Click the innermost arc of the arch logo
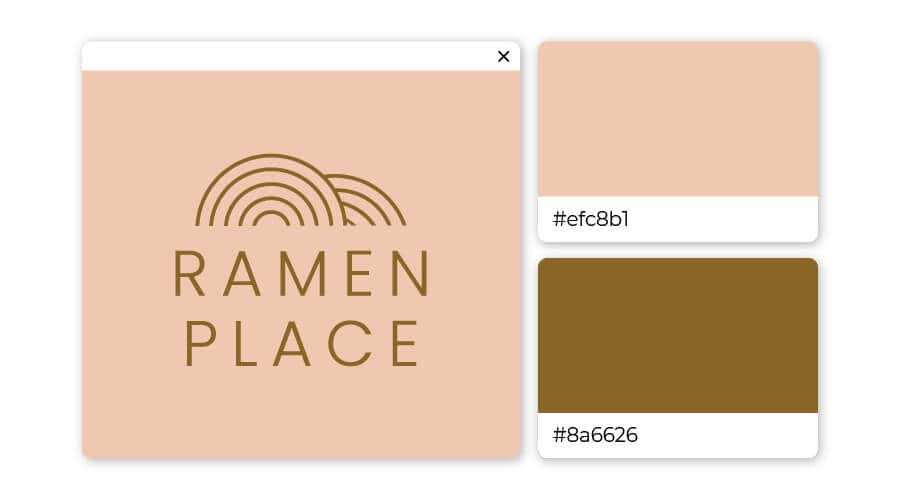 pos(271,219)
